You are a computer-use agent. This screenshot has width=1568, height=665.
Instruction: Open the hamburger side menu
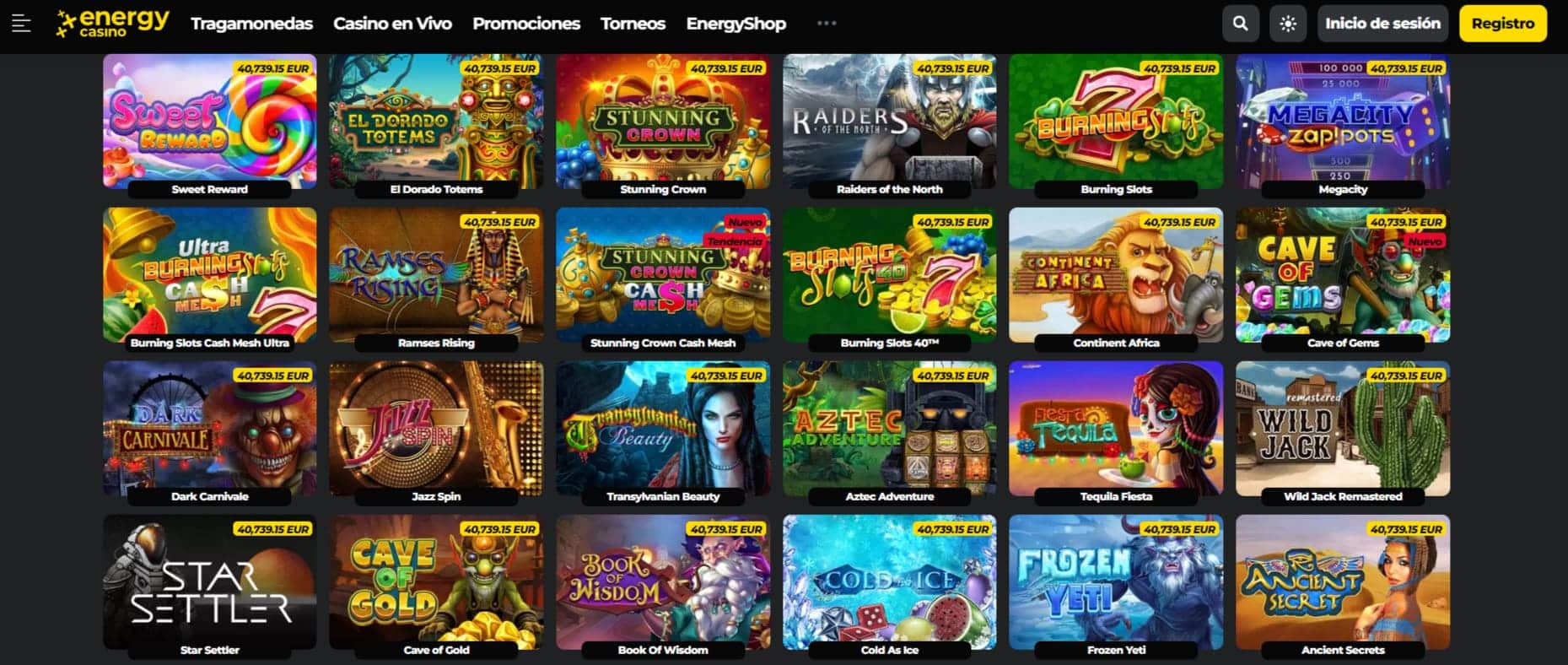[22, 24]
